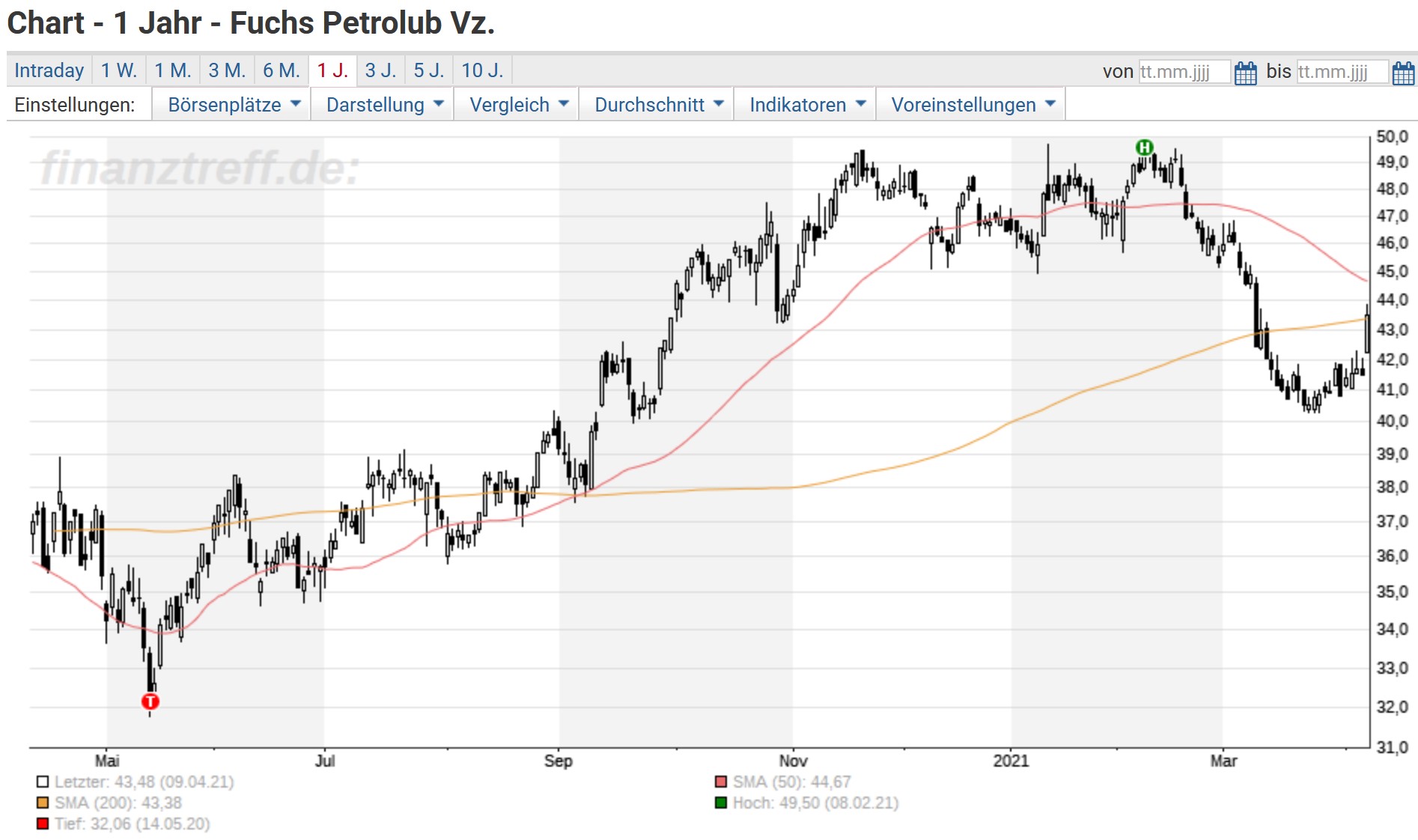This screenshot has height=840, width=1418.
Task: Click the white Letzter legend swatch
Action: point(43,782)
